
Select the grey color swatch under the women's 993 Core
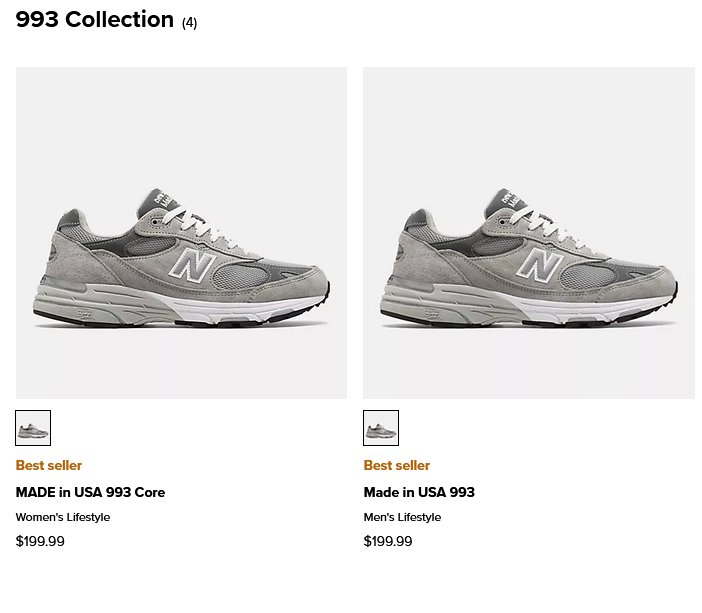33,428
